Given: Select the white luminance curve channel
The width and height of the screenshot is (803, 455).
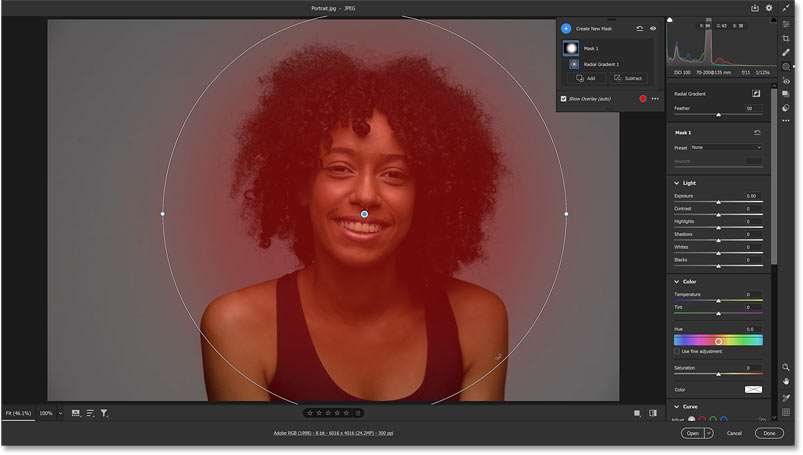Looking at the screenshot, I should pos(691,419).
